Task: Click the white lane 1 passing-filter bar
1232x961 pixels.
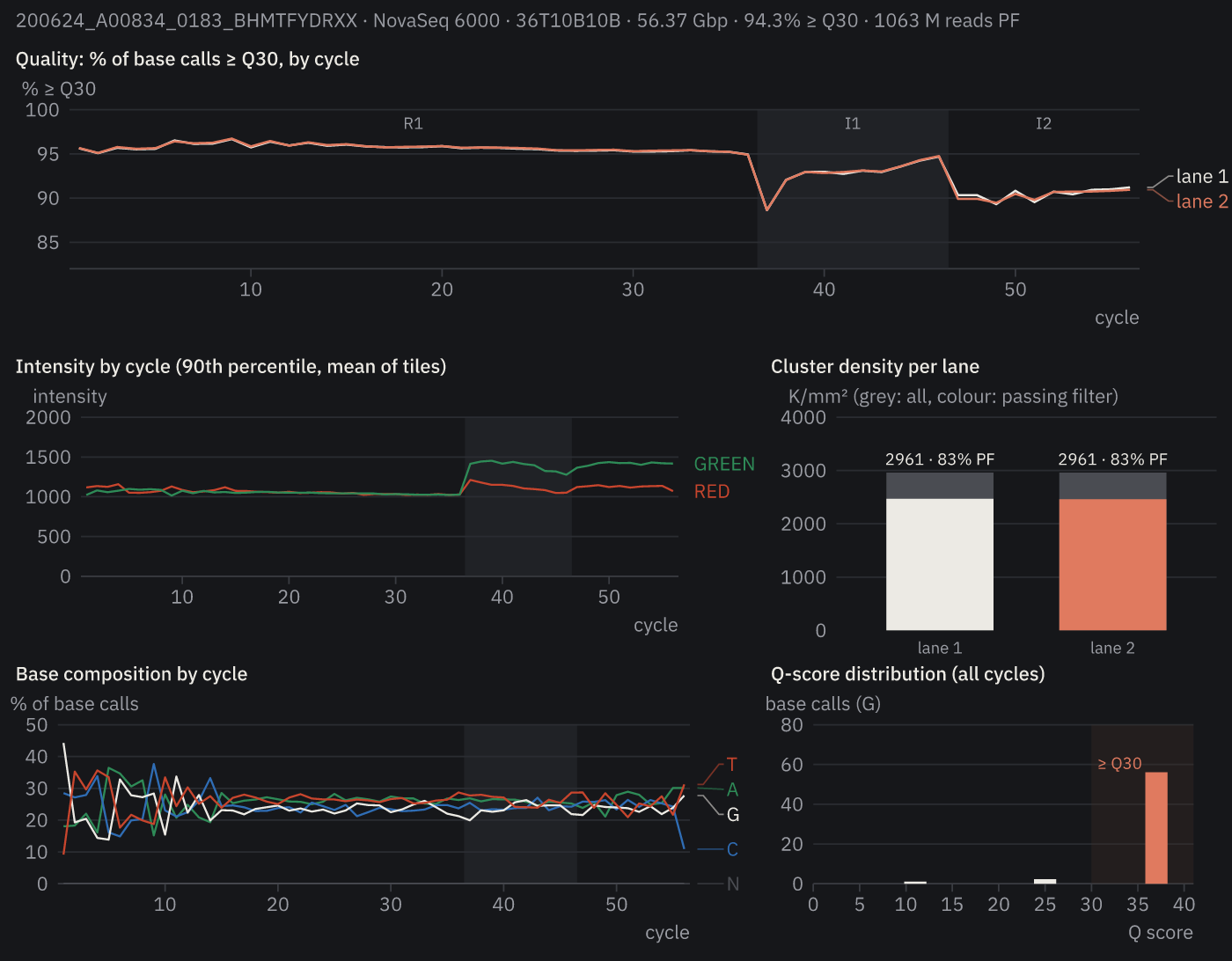Action: (x=940, y=564)
